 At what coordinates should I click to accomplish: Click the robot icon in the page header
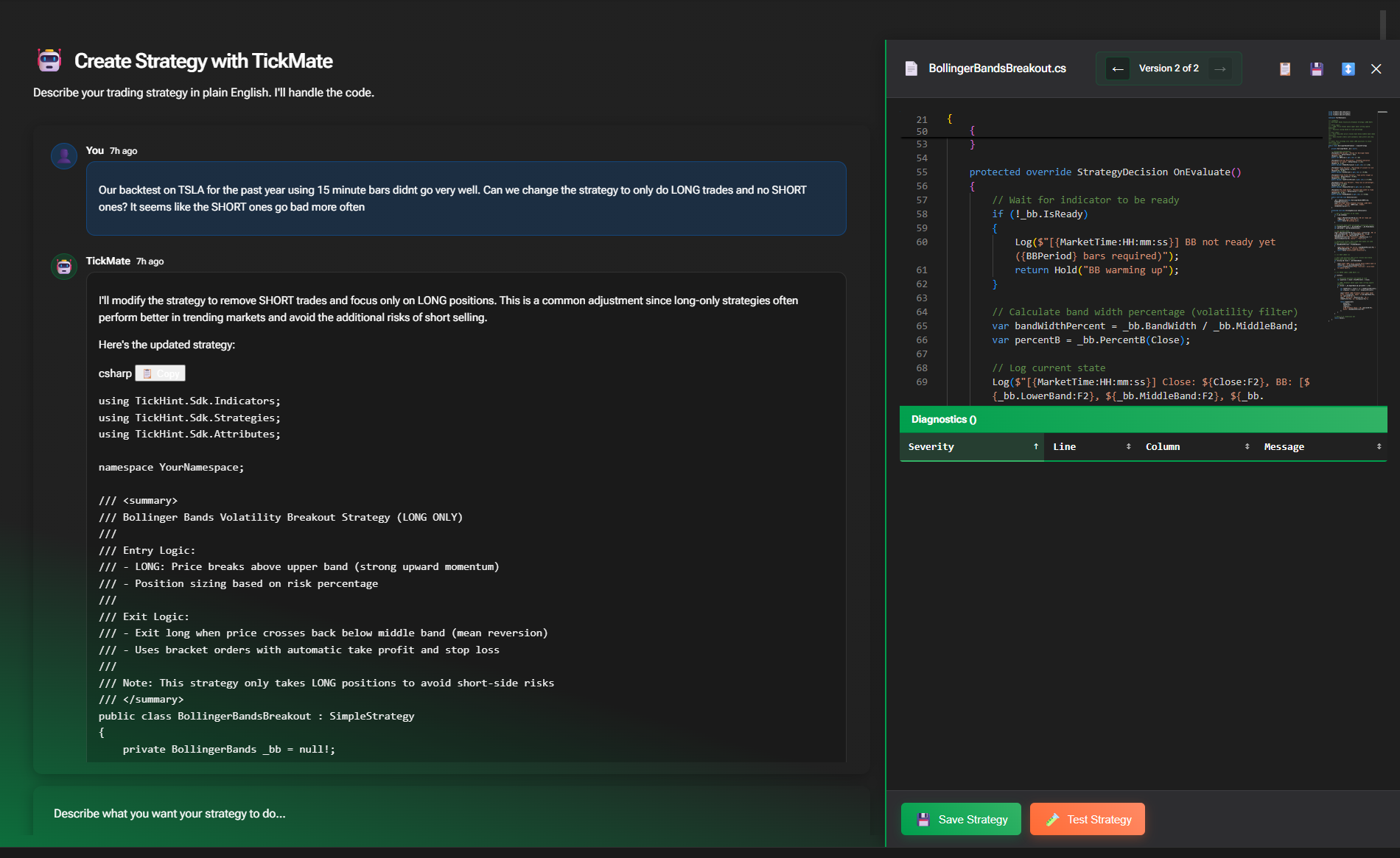[x=49, y=60]
